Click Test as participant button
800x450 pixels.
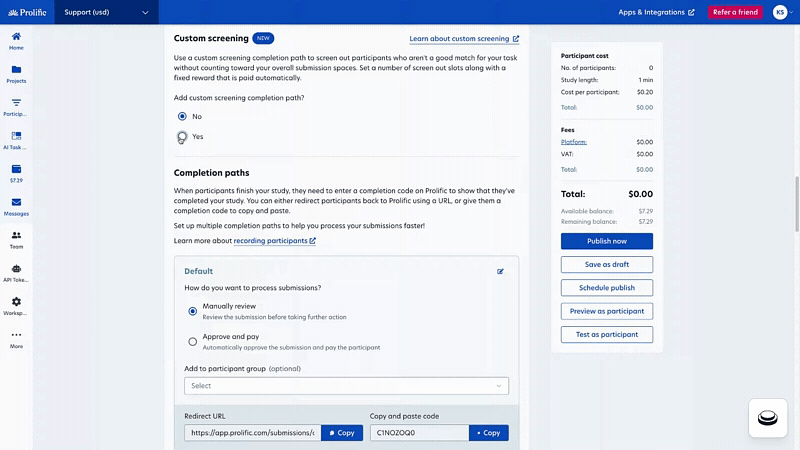click(607, 335)
